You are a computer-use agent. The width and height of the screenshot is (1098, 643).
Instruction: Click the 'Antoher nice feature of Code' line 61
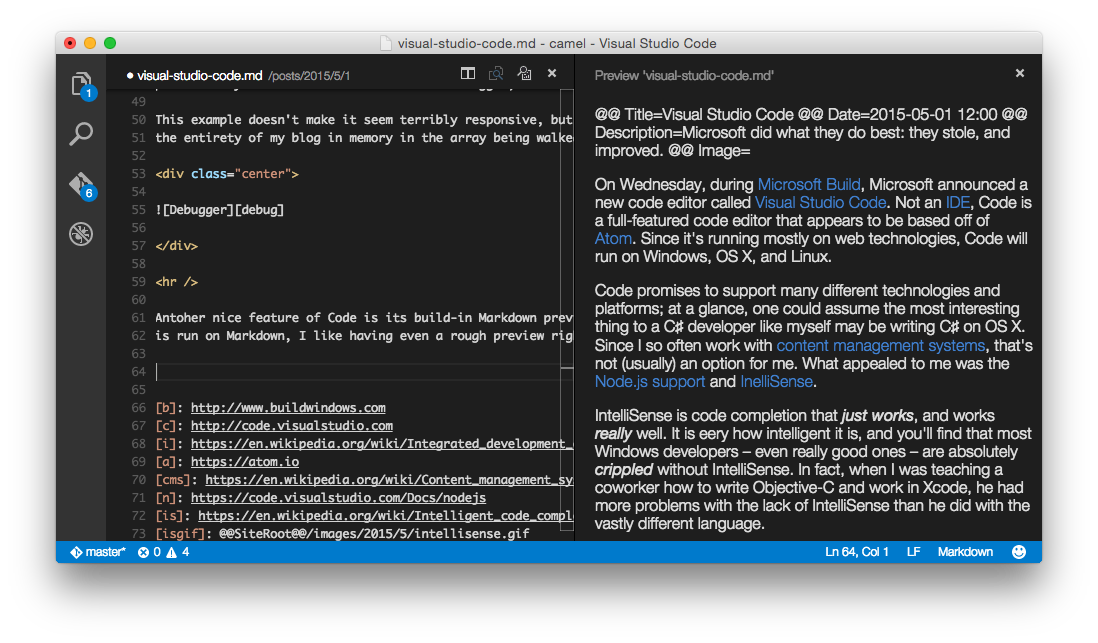(x=364, y=318)
